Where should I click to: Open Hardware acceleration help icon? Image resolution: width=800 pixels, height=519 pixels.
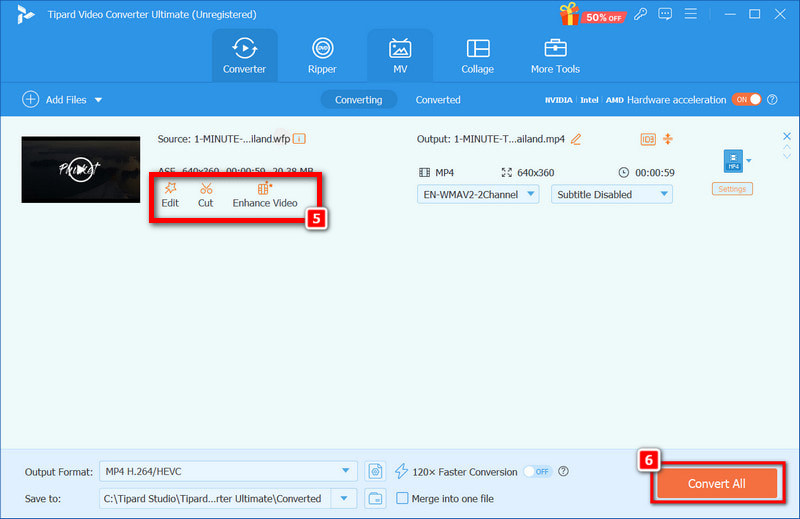(x=772, y=100)
